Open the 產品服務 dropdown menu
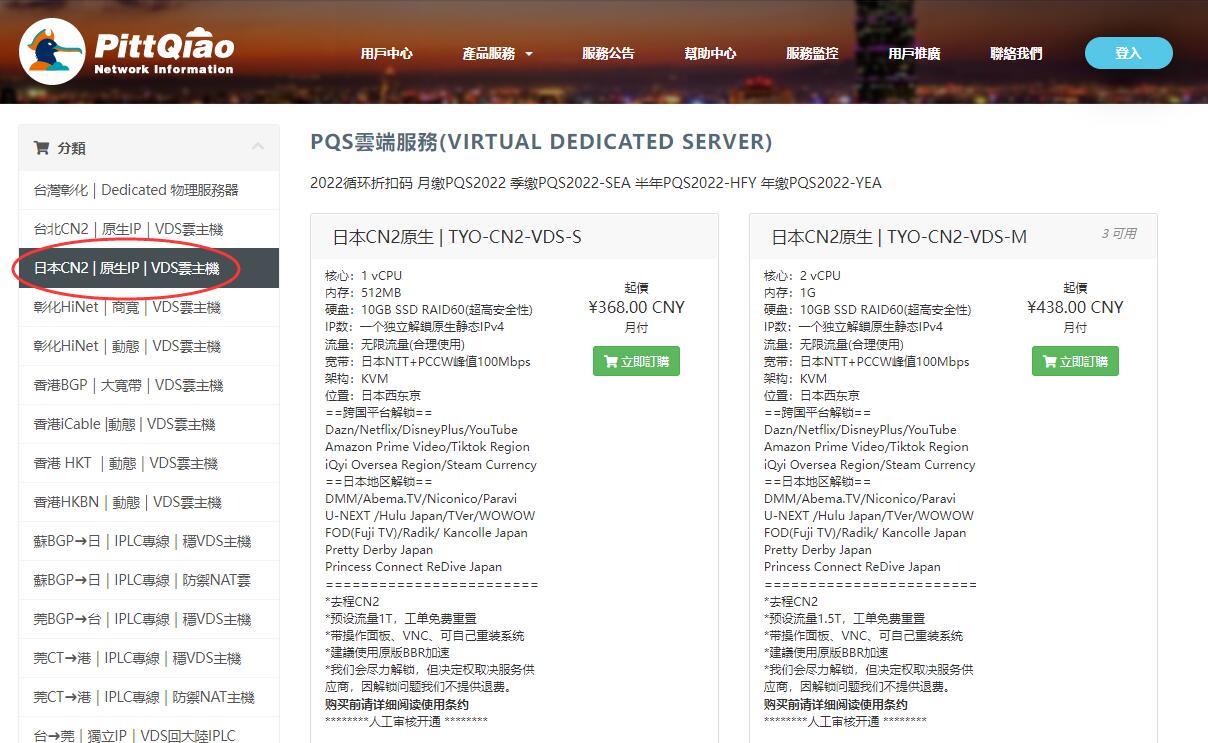The width and height of the screenshot is (1208, 743). [497, 54]
